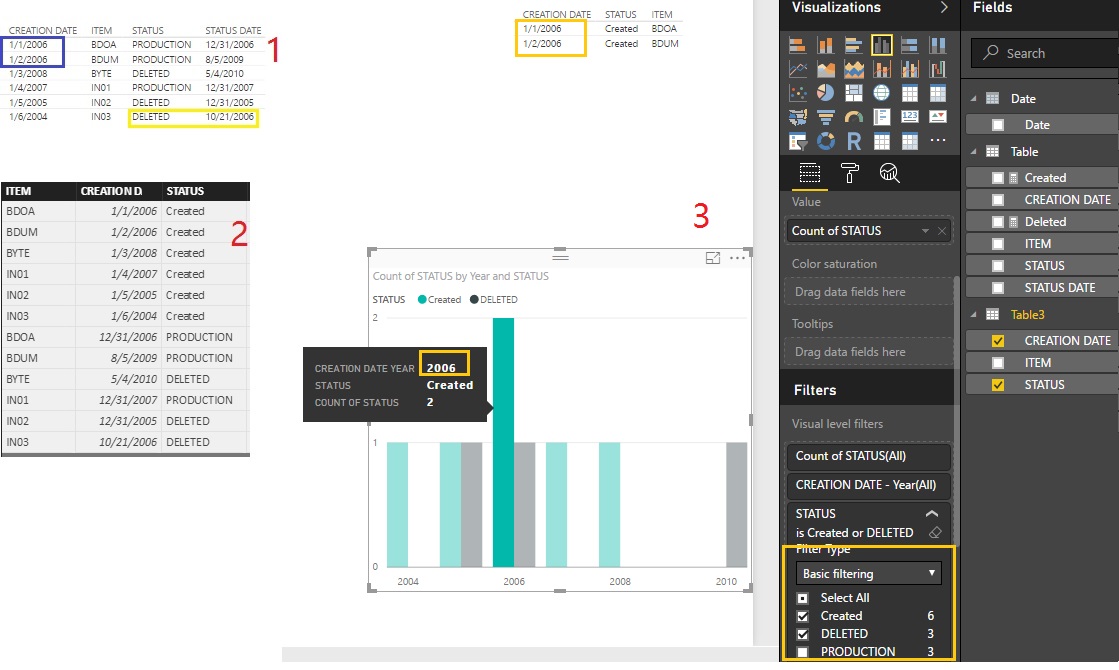Select the multi-row card visualization
The height and width of the screenshot is (670, 1119).
tap(881, 117)
